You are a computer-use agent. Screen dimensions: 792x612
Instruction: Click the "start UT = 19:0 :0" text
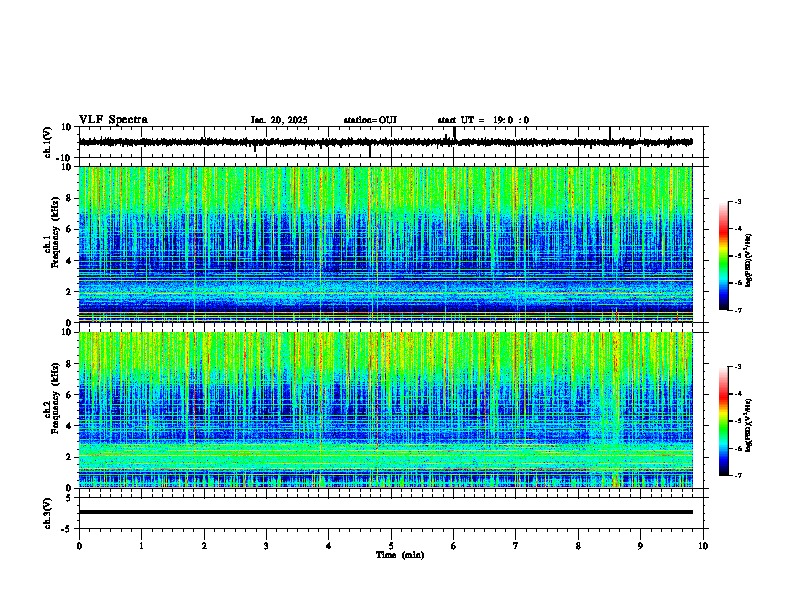click(483, 120)
